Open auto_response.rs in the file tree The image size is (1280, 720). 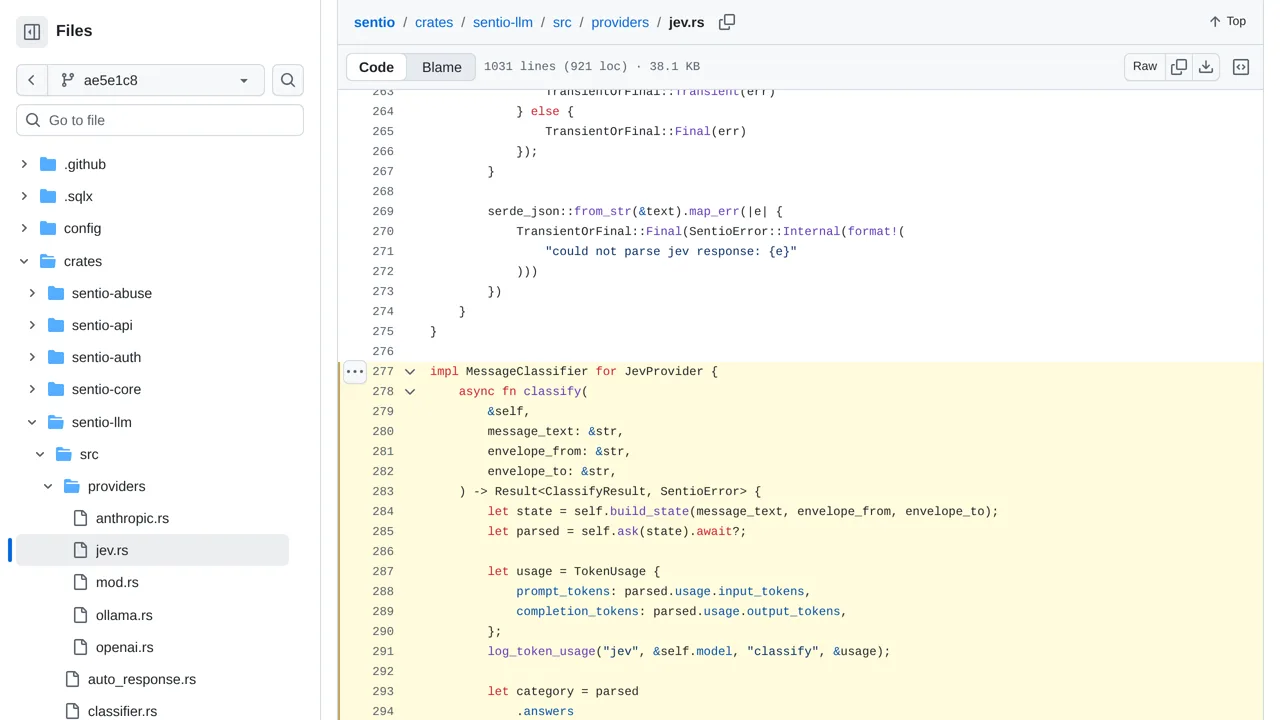click(x=142, y=679)
